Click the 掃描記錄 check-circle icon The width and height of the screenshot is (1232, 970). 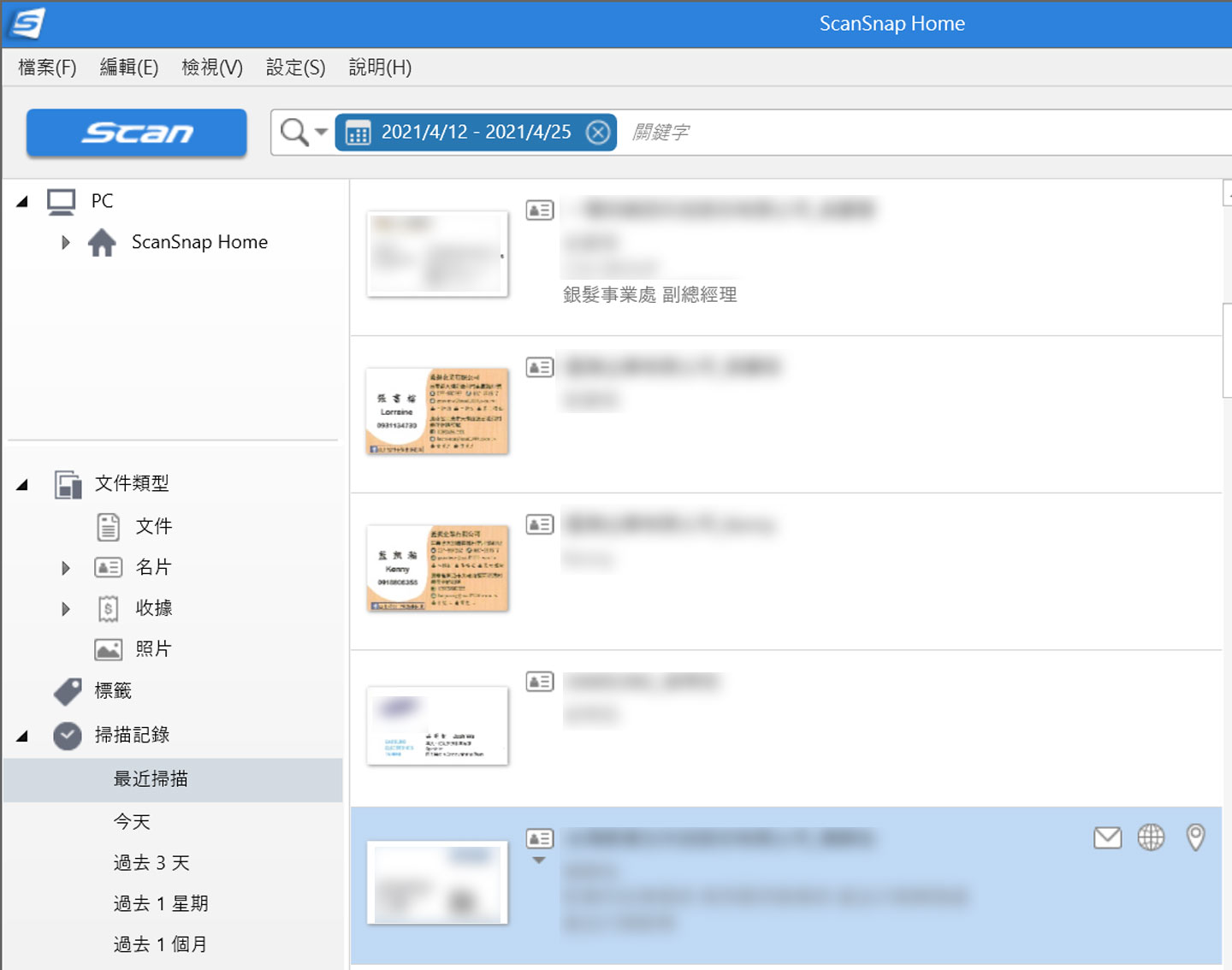coord(68,736)
